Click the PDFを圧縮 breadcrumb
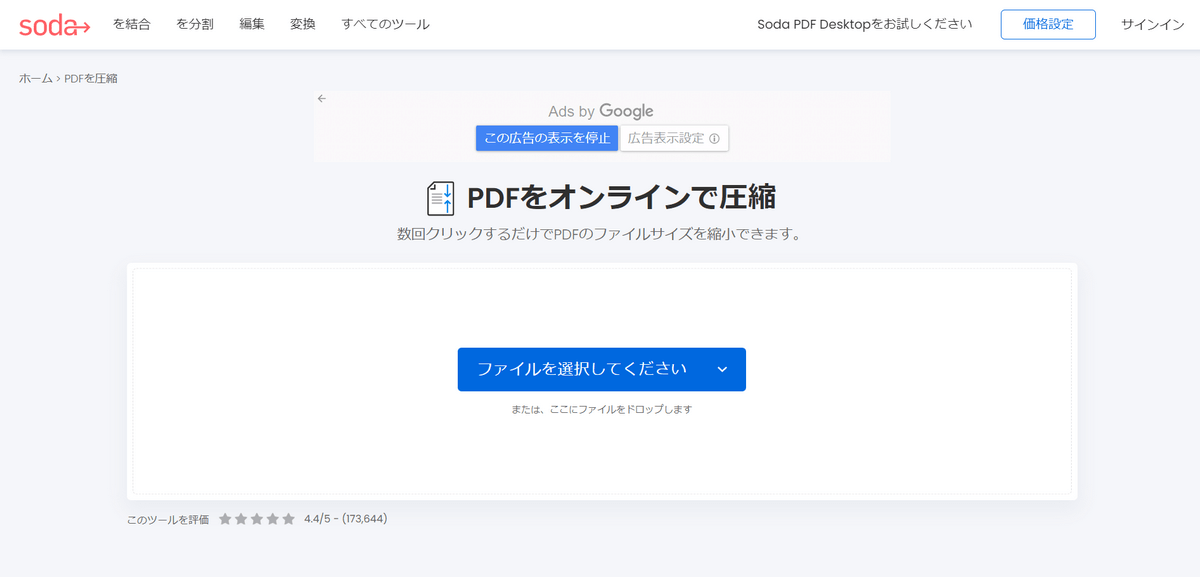This screenshot has height=577, width=1200. click(91, 78)
